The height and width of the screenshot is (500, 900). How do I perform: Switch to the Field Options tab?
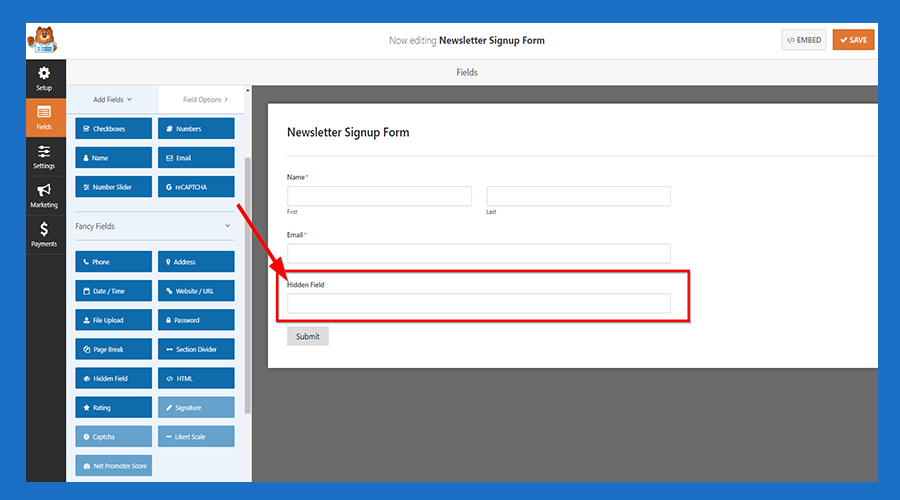coord(204,99)
